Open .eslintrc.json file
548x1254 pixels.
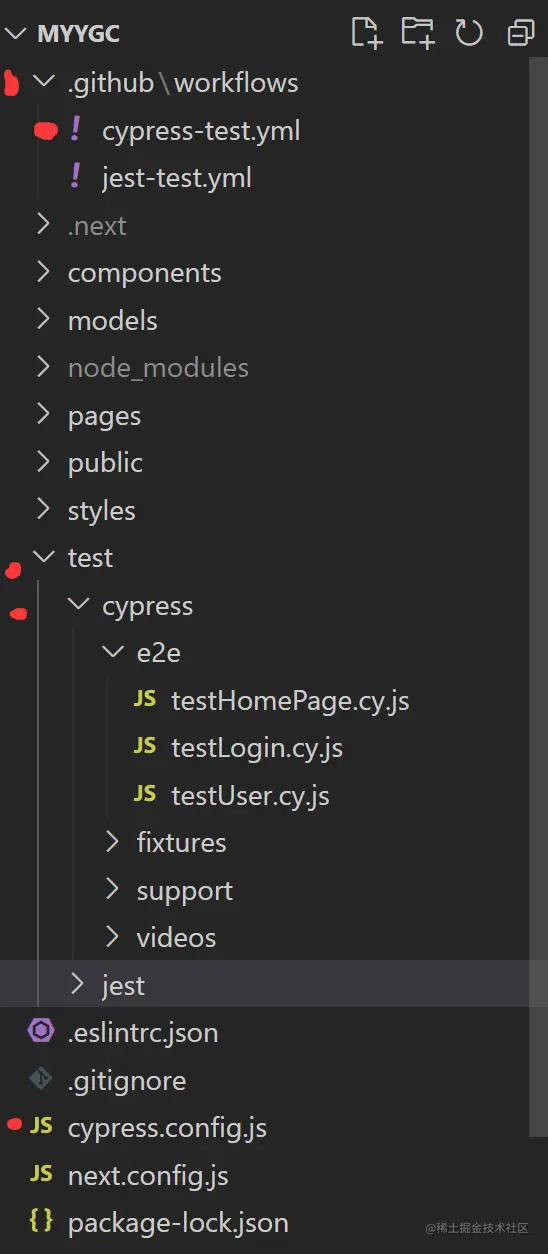[x=143, y=1033]
